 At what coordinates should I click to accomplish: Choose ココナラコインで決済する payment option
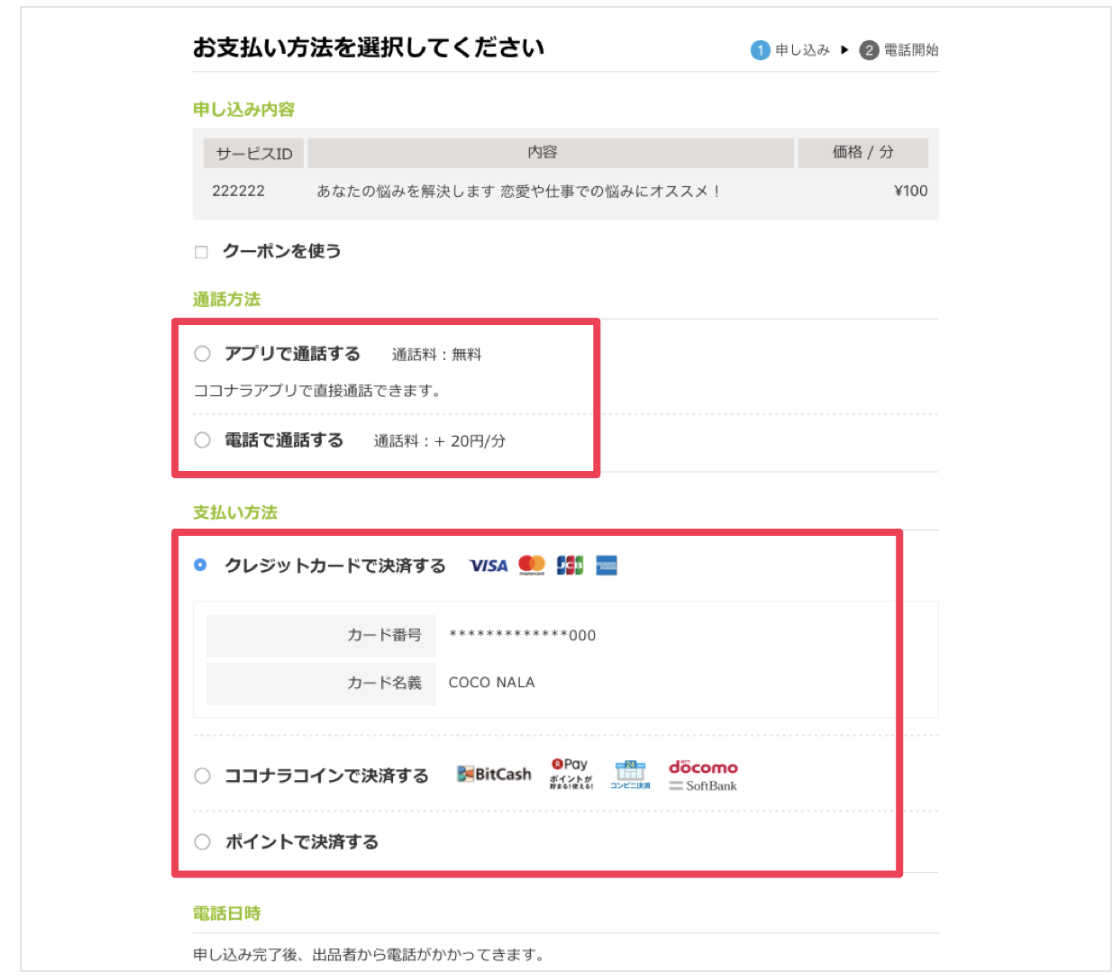pos(203,772)
